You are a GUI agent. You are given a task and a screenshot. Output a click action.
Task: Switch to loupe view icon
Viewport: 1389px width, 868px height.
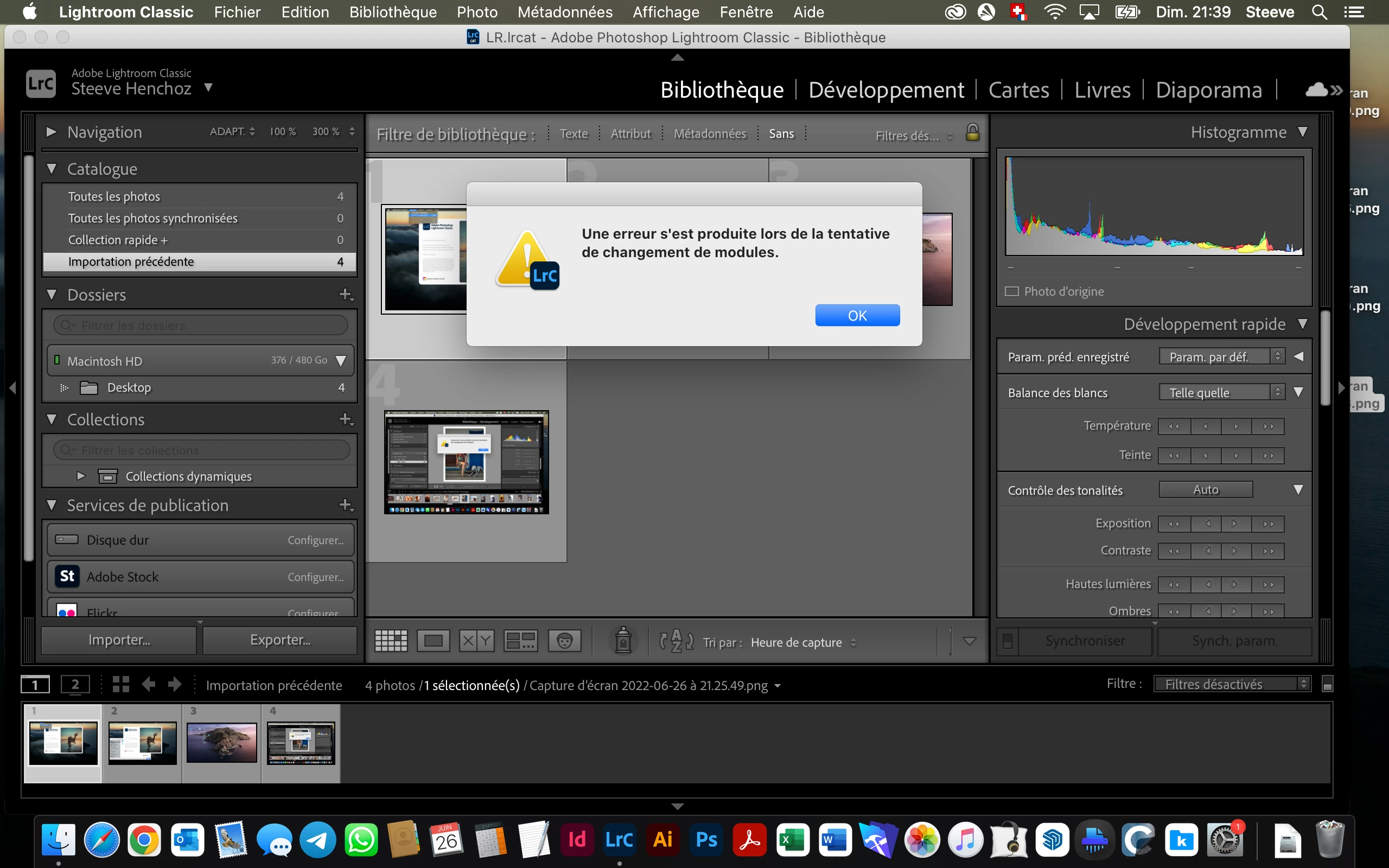(x=434, y=641)
